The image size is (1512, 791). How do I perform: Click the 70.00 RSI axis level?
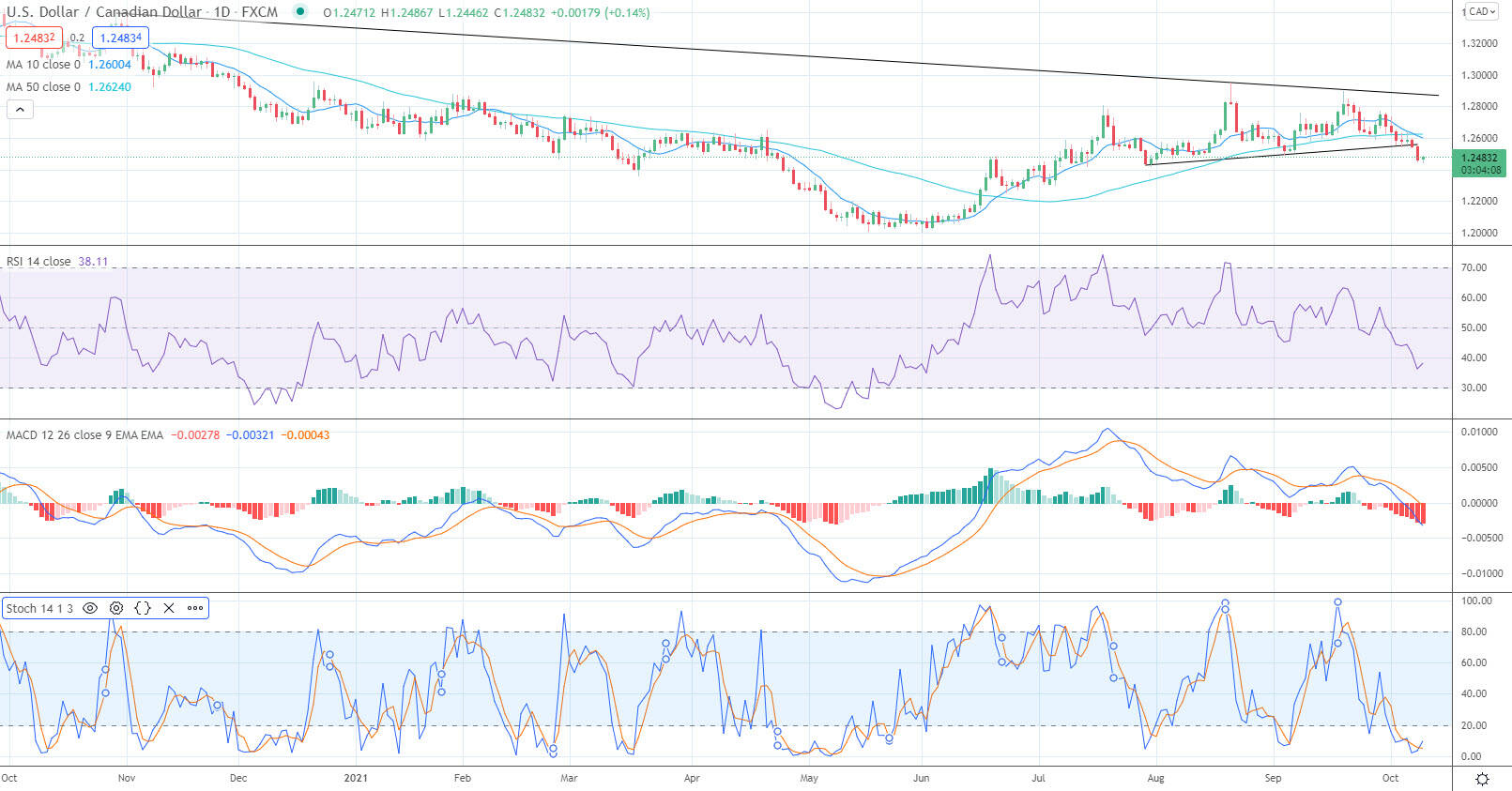pyautogui.click(x=1474, y=267)
